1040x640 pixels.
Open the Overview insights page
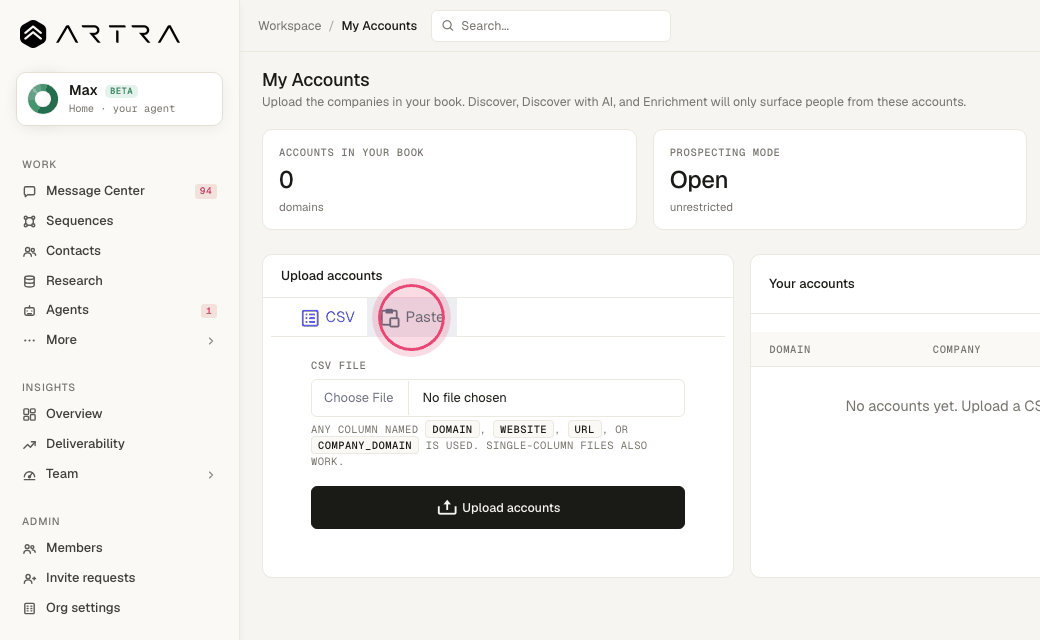coord(119,414)
